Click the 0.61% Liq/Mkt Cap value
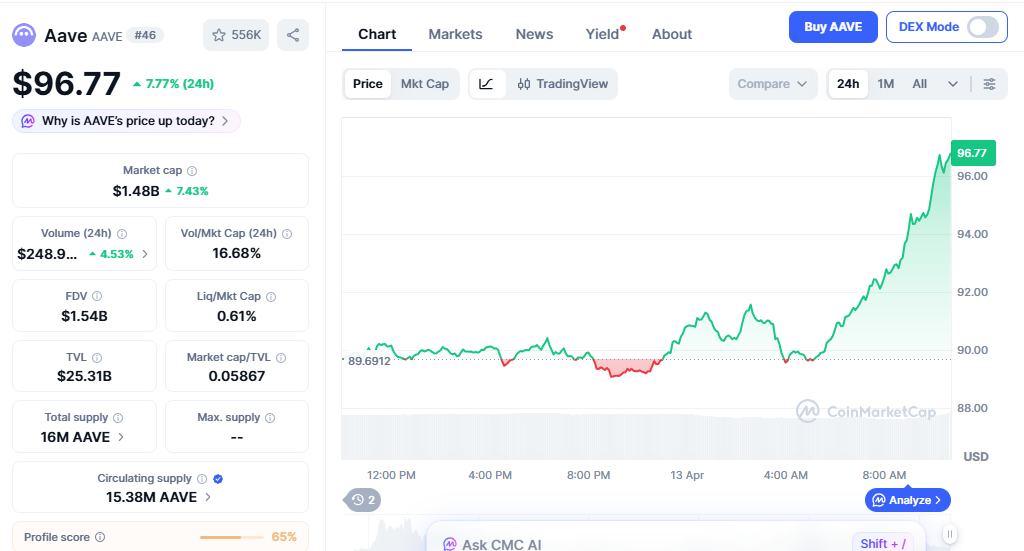The width and height of the screenshot is (1024, 551). tap(236, 317)
